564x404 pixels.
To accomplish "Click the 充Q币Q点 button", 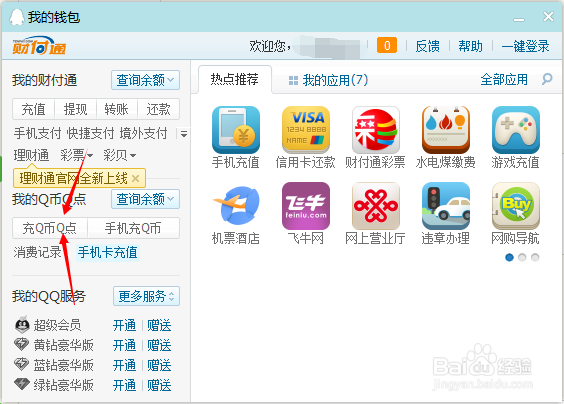I will point(50,228).
